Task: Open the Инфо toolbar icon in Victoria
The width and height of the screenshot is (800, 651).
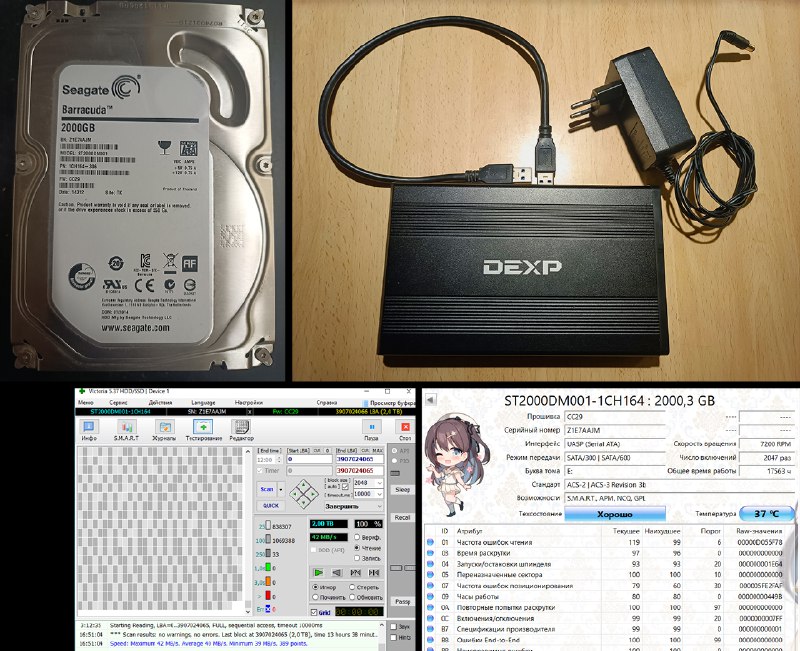Action: (x=89, y=427)
